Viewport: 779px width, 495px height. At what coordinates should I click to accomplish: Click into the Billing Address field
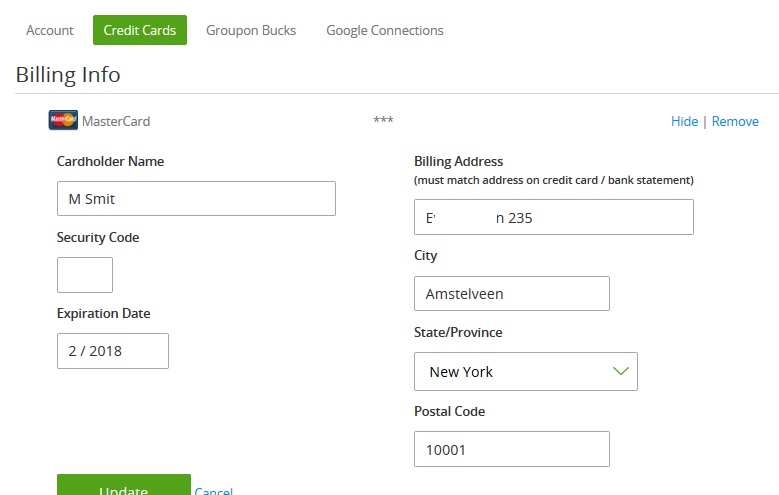tap(553, 217)
